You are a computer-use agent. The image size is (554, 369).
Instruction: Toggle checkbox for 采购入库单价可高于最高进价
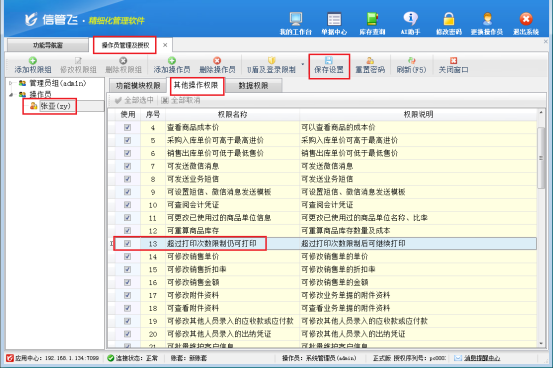[128, 140]
